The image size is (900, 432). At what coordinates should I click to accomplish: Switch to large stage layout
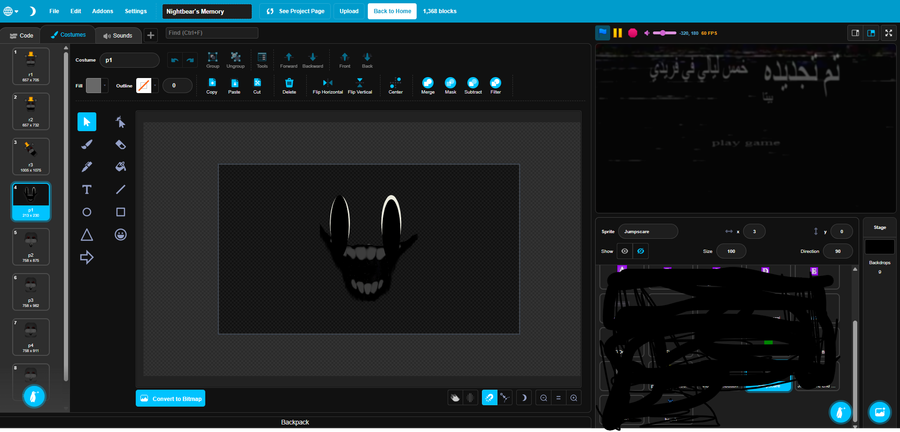871,33
